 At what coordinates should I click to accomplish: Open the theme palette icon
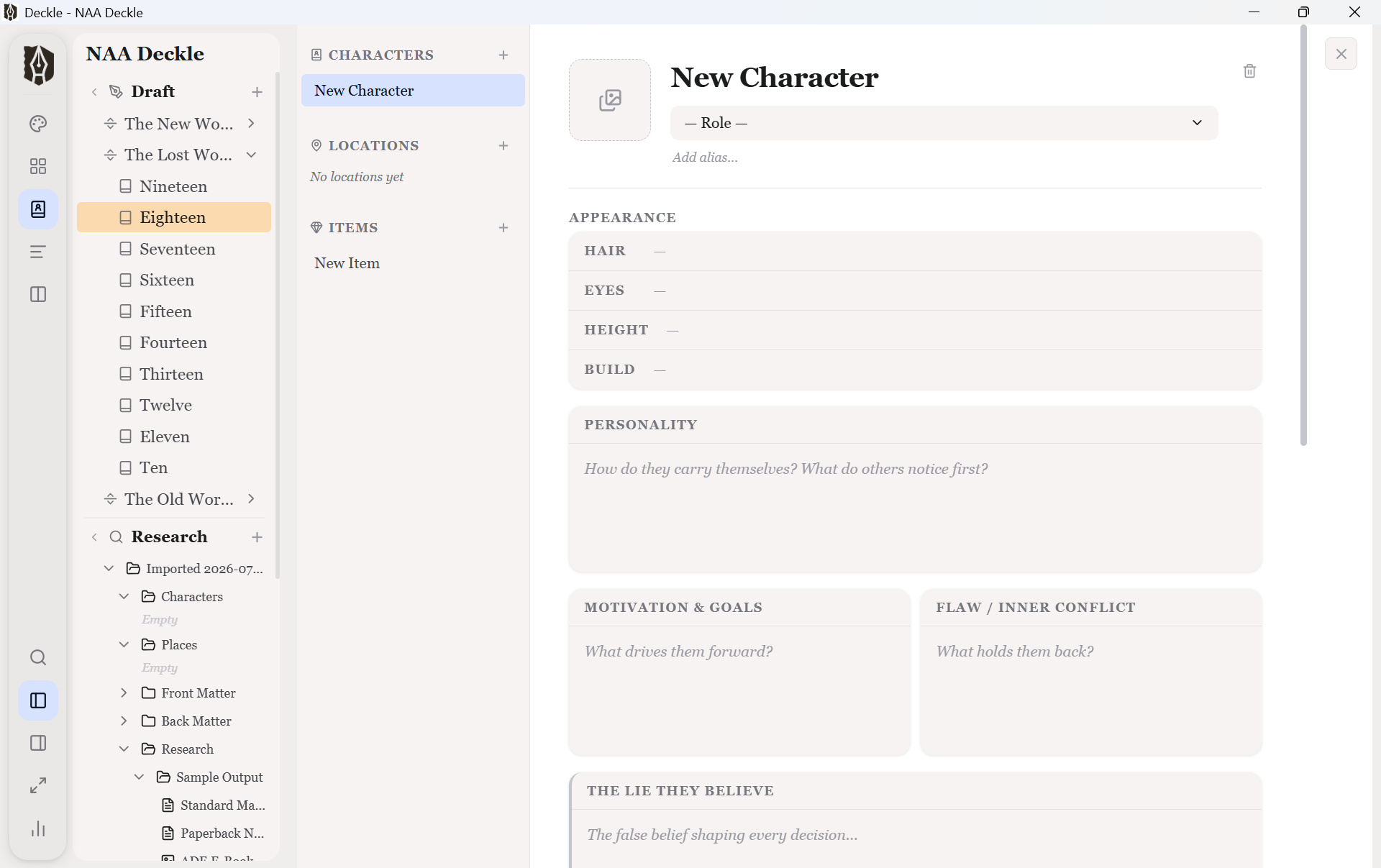38,124
